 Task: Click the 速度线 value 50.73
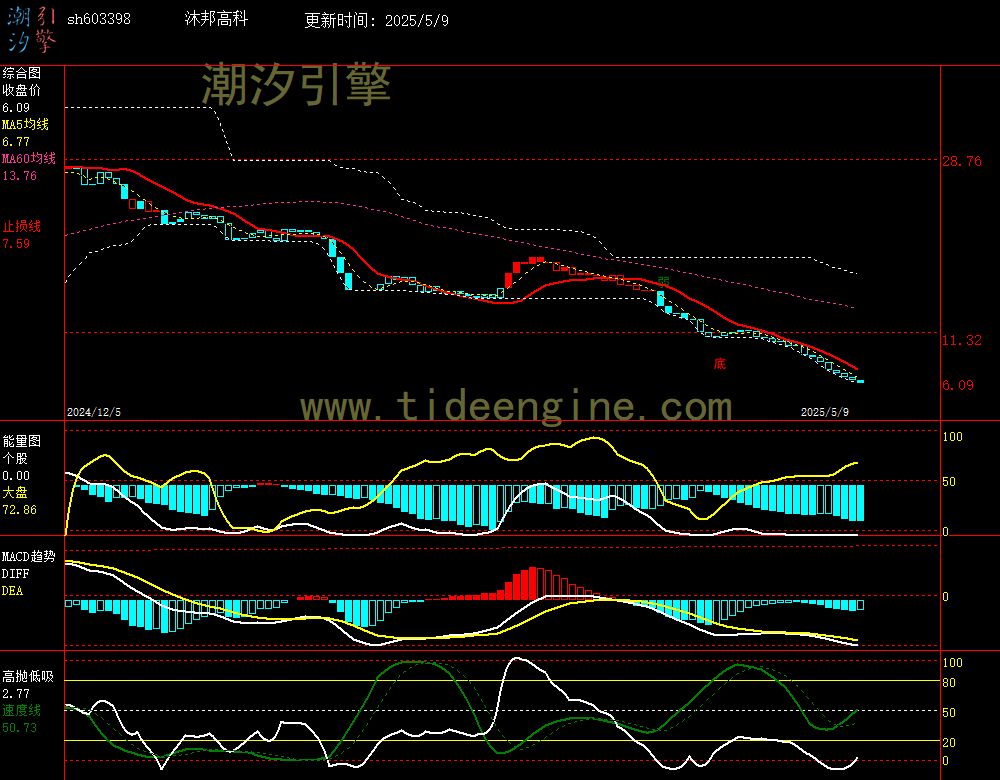[x=20, y=727]
